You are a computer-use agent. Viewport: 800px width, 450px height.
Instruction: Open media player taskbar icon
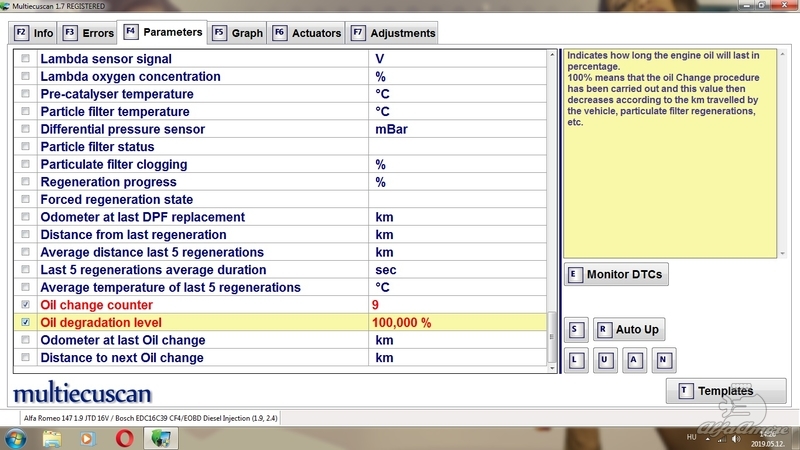pyautogui.click(x=87, y=439)
